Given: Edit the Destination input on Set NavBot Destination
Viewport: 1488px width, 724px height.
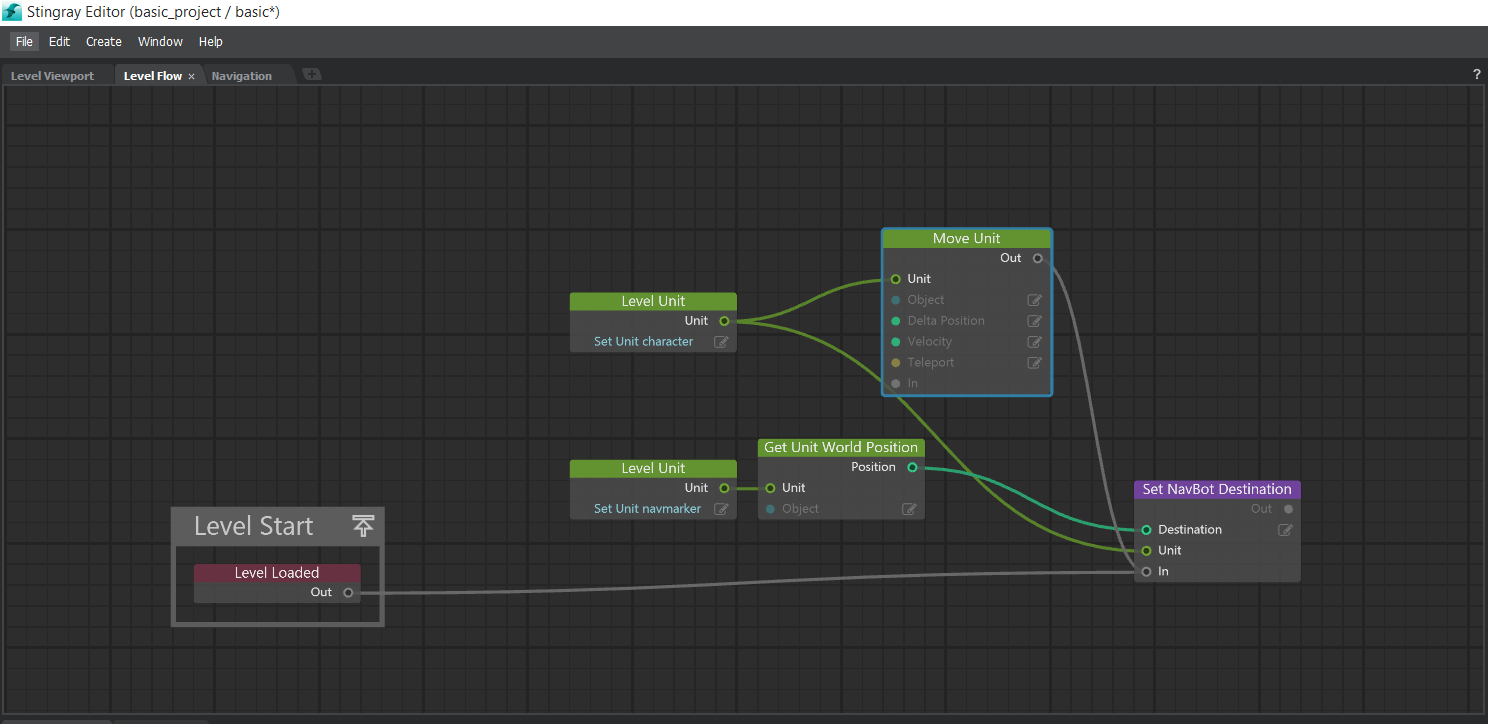Looking at the screenshot, I should pos(1284,529).
